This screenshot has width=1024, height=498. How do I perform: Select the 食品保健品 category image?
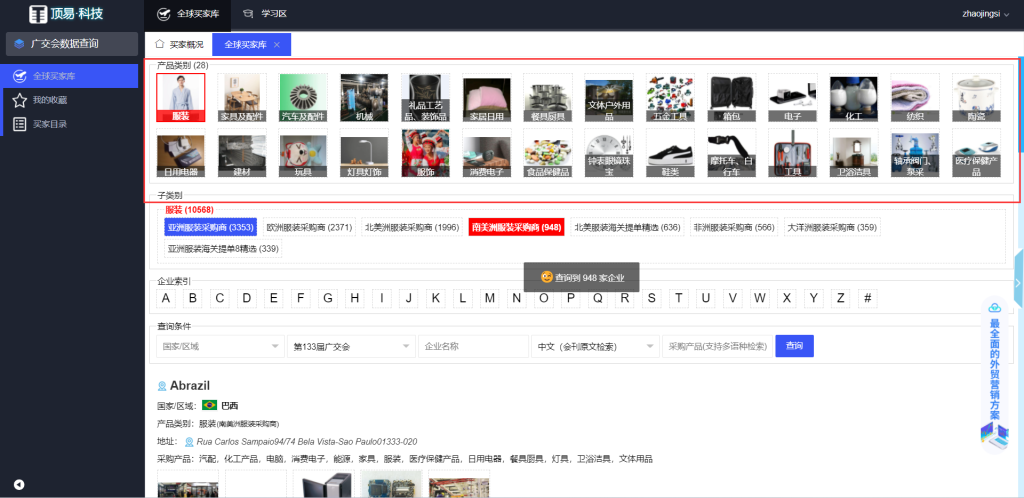point(548,152)
